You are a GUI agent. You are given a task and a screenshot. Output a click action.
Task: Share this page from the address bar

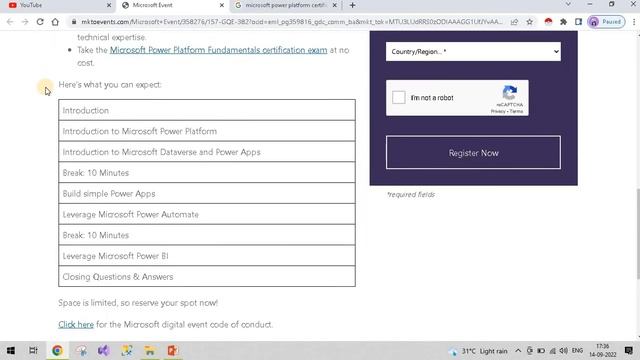[x=514, y=22]
